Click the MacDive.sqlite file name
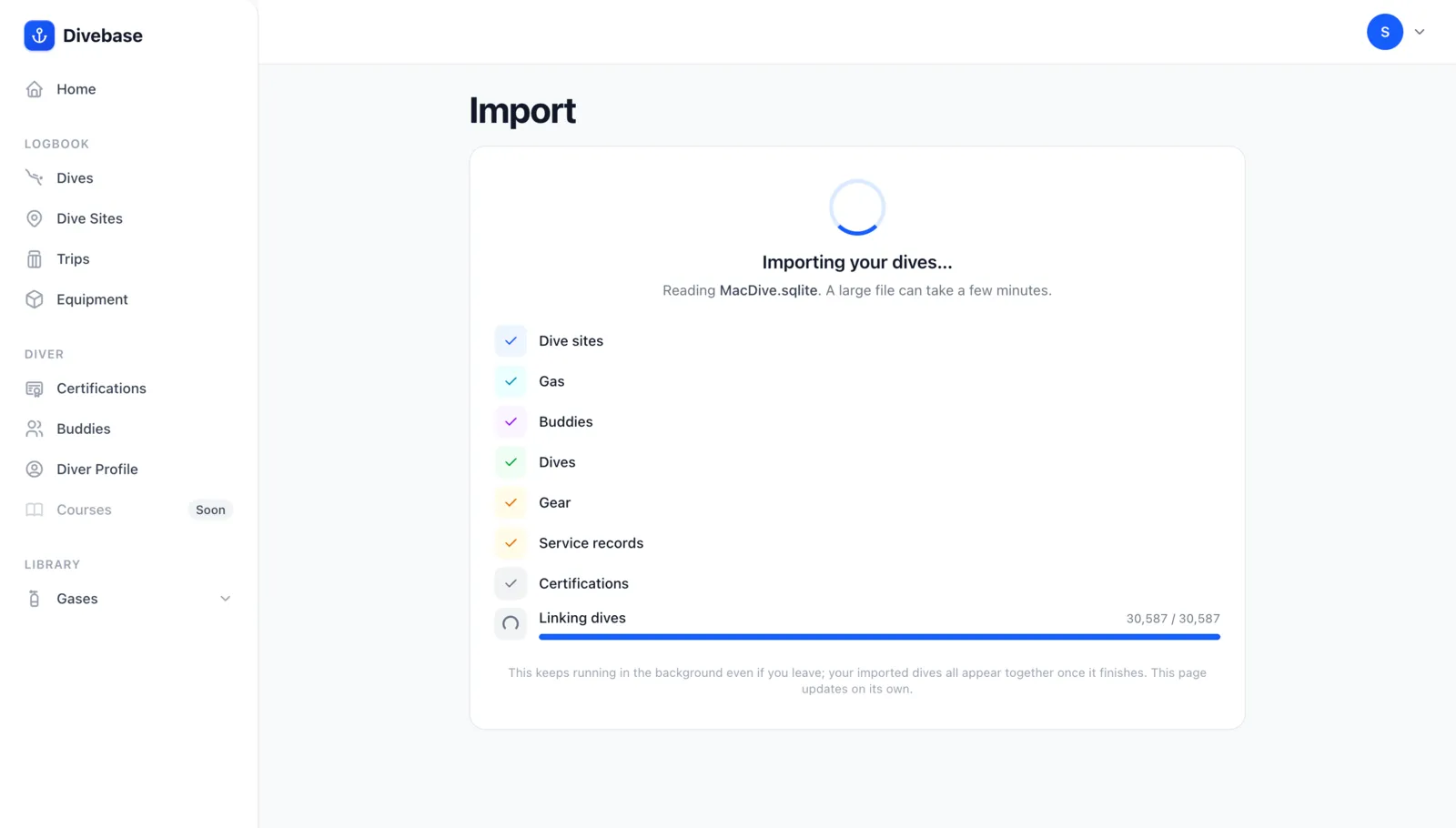This screenshot has width=1456, height=828. point(768,290)
